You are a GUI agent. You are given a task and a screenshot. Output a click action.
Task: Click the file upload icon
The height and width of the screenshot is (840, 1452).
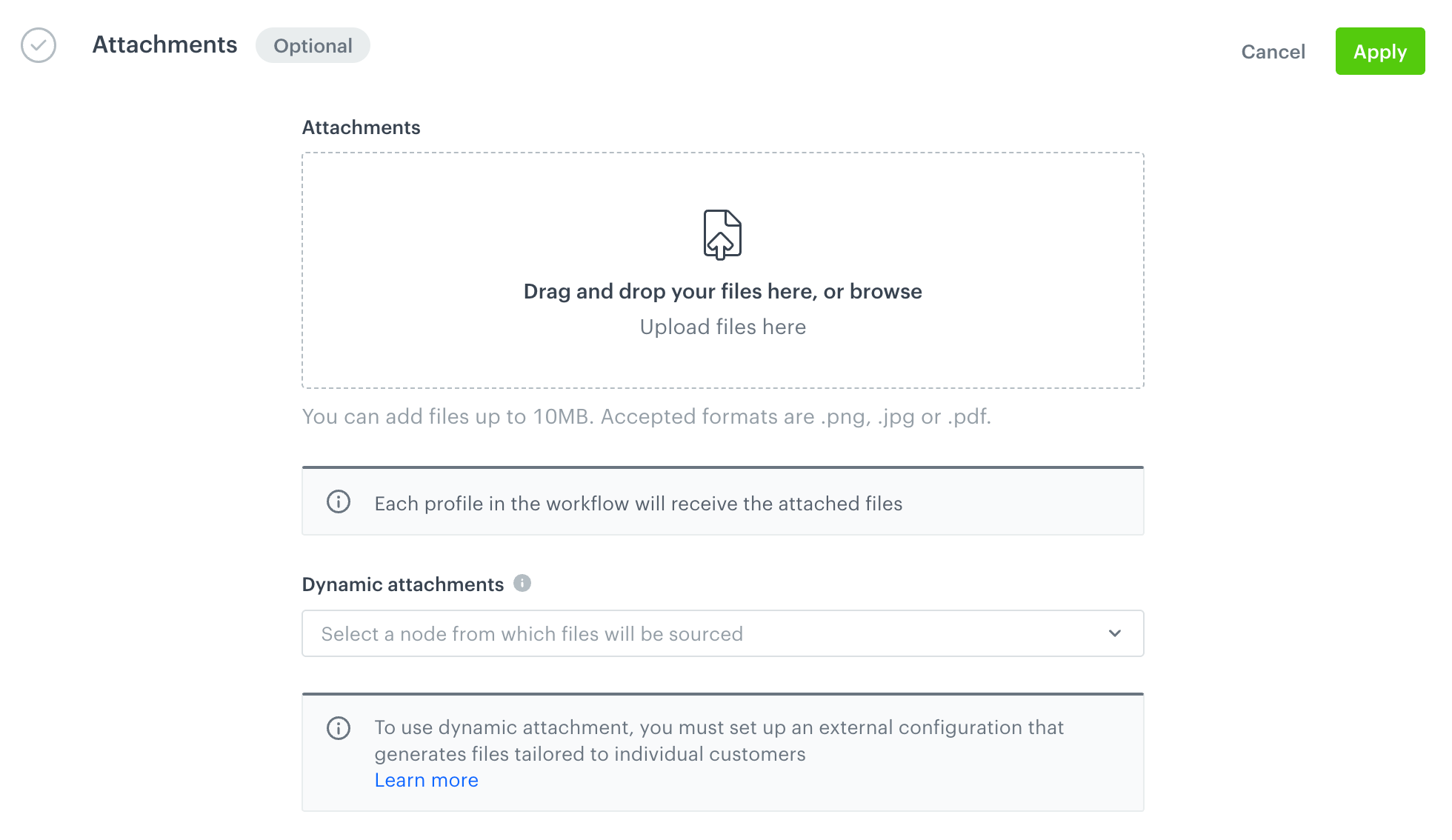(x=722, y=235)
